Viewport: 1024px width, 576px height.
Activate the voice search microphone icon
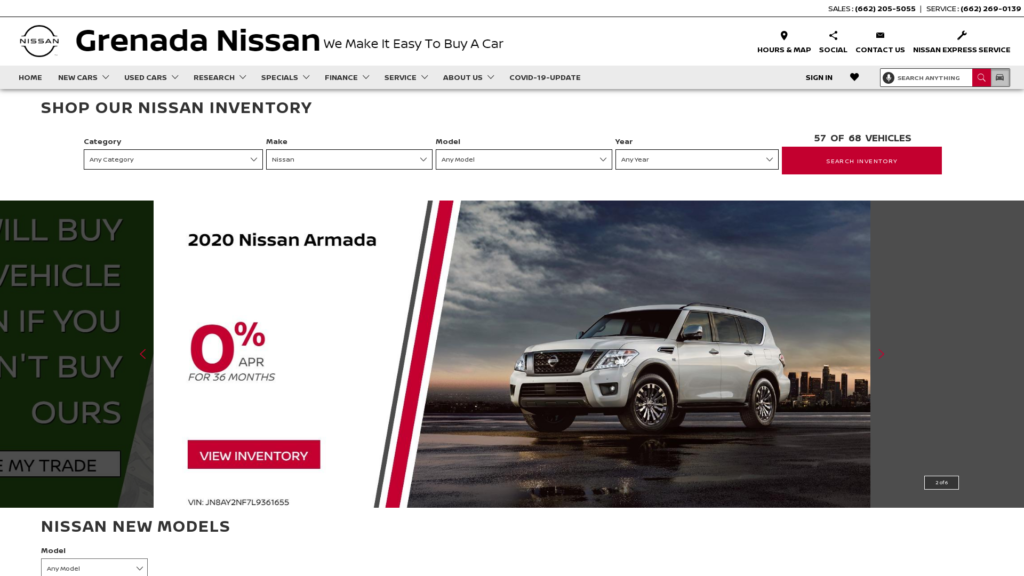(x=888, y=78)
